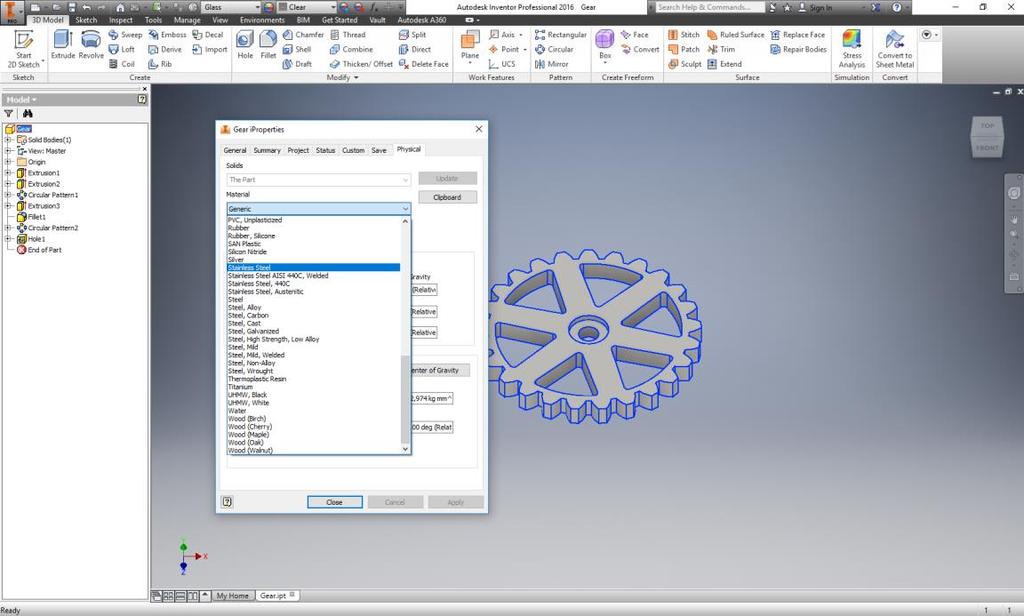Click the Search Help & Commands field

(708, 7)
